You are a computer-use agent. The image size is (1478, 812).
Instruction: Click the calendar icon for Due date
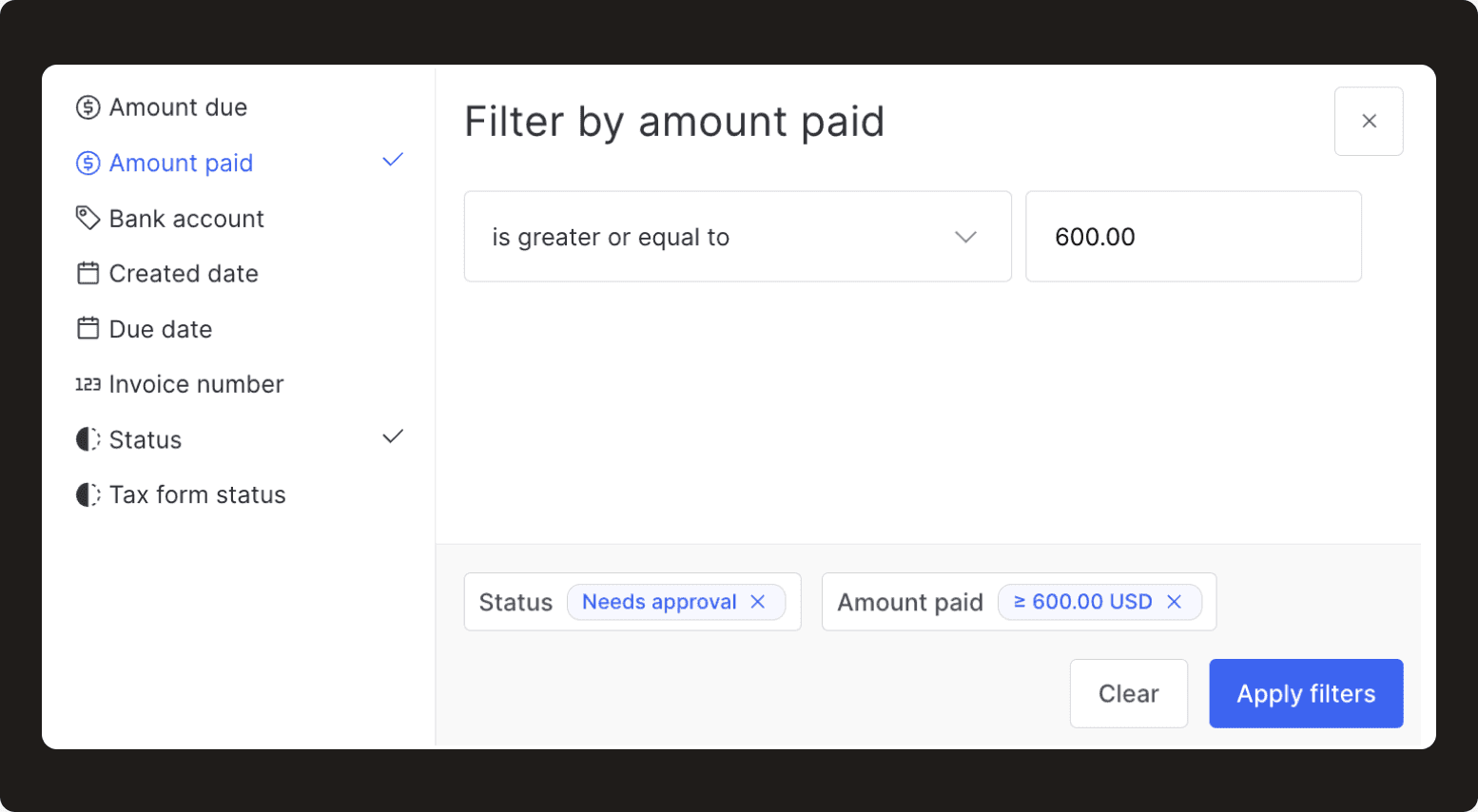click(88, 329)
